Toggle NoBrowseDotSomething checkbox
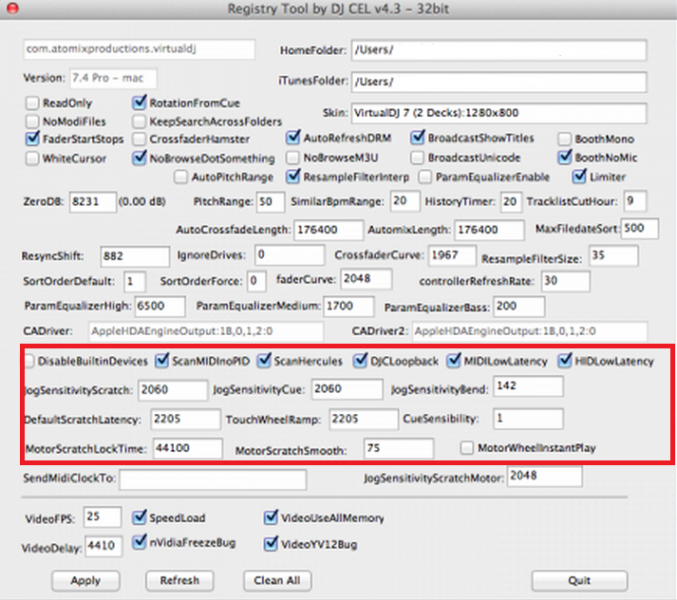 click(139, 158)
